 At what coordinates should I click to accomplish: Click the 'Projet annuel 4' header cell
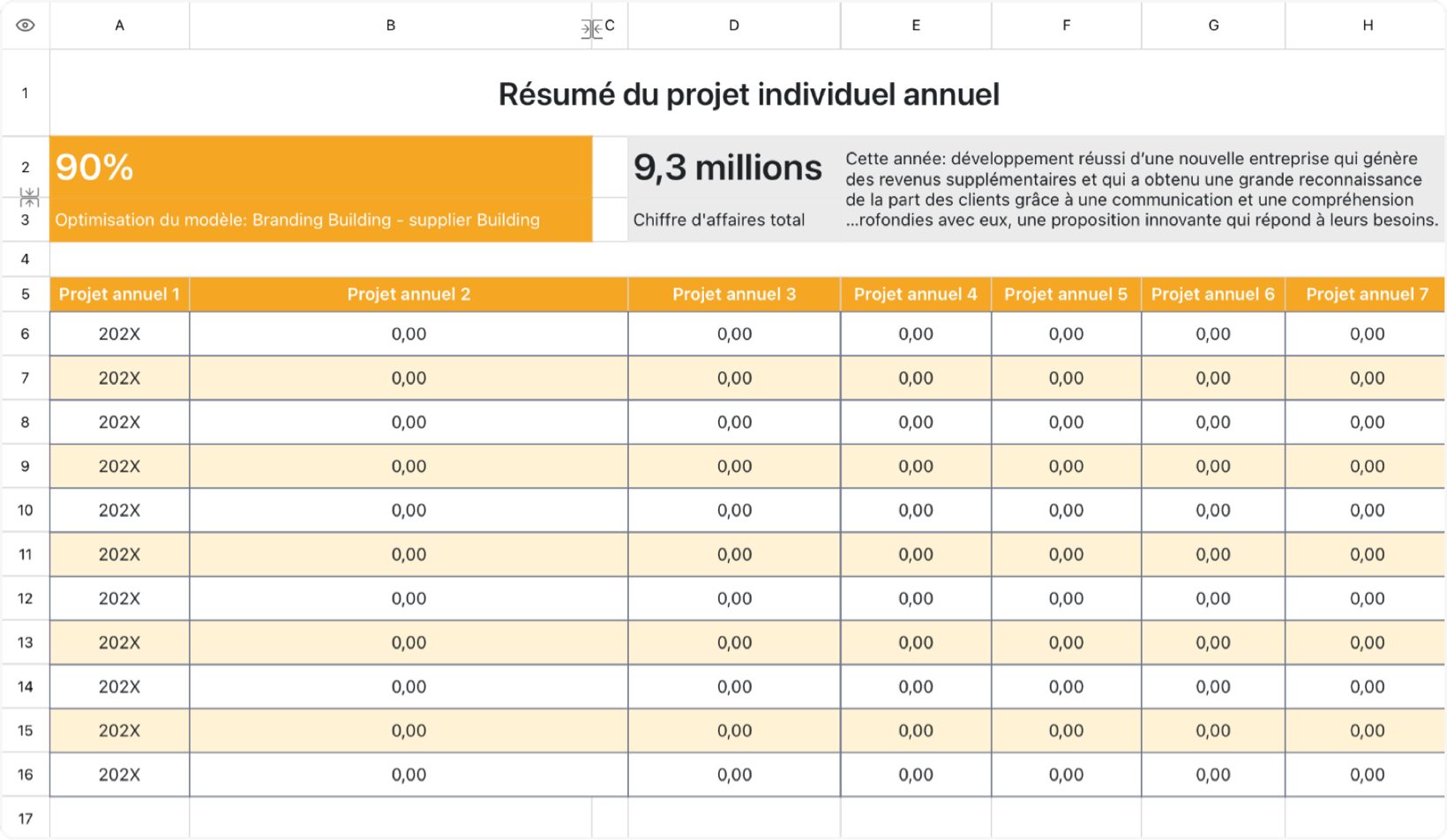click(916, 295)
